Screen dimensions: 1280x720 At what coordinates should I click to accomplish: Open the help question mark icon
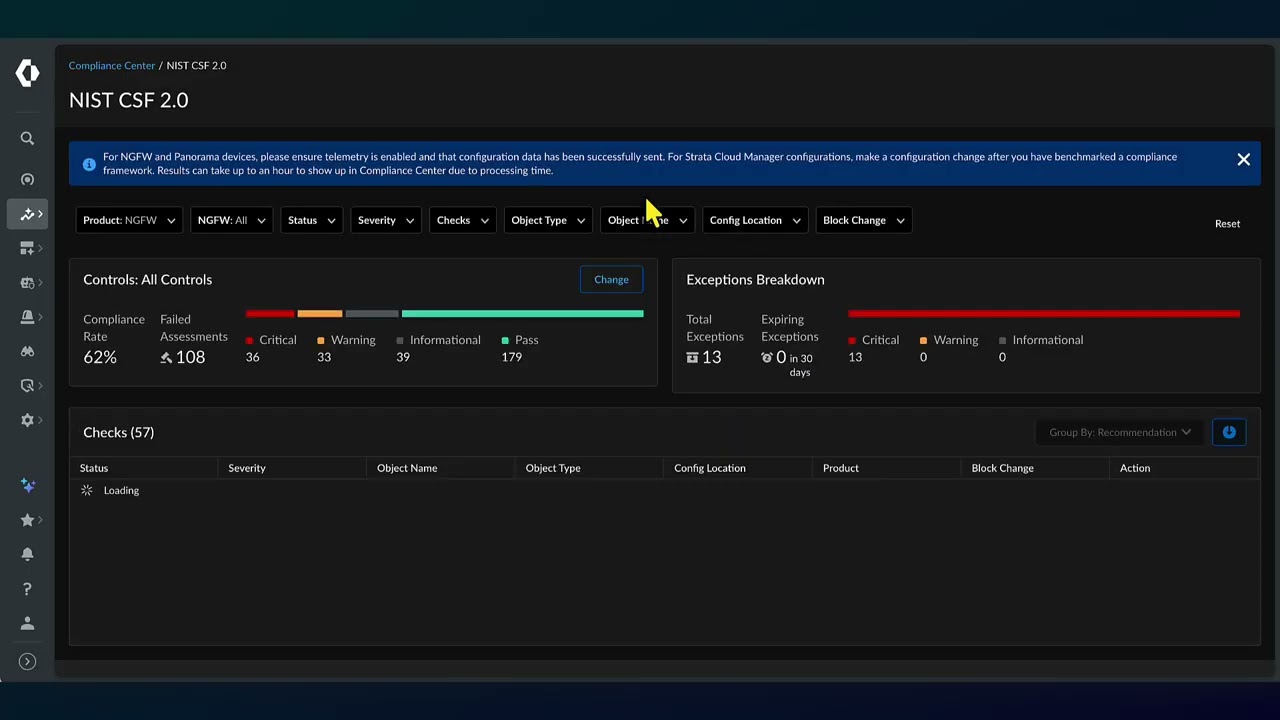[x=27, y=589]
